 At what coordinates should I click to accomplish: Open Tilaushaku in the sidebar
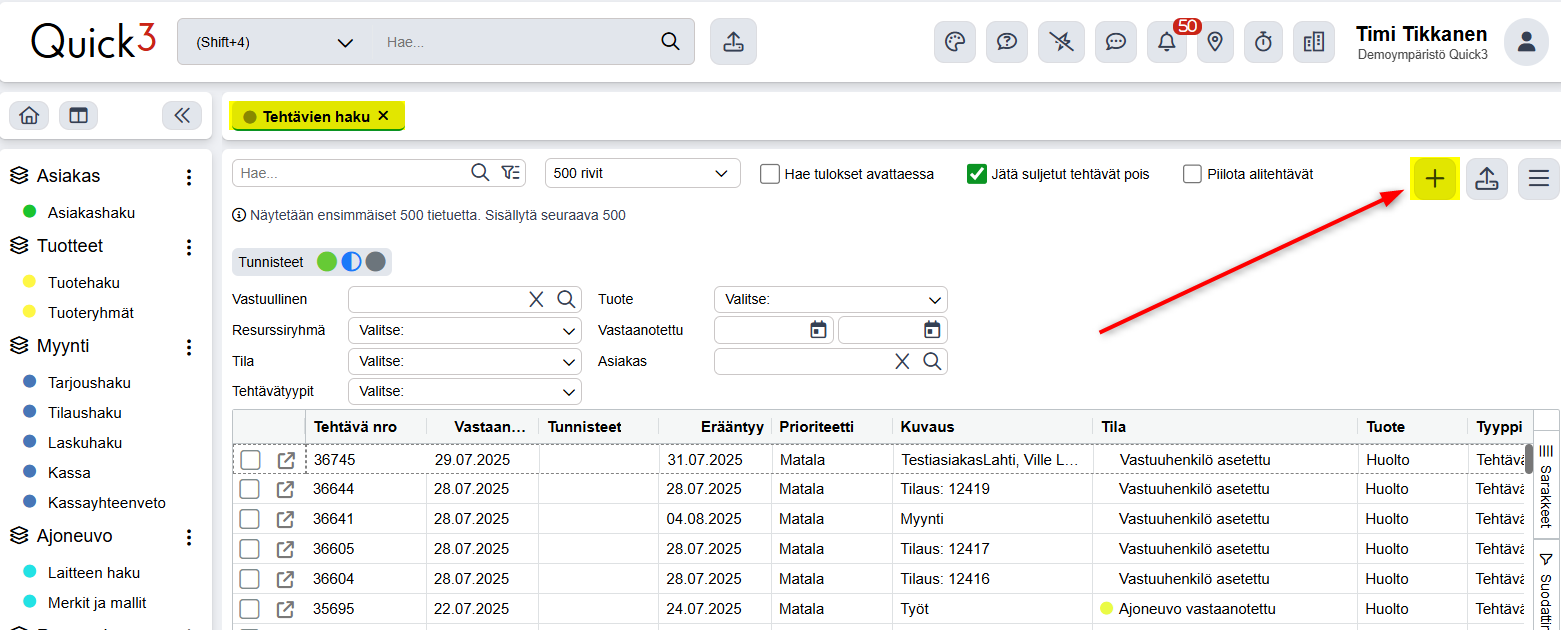[x=85, y=412]
